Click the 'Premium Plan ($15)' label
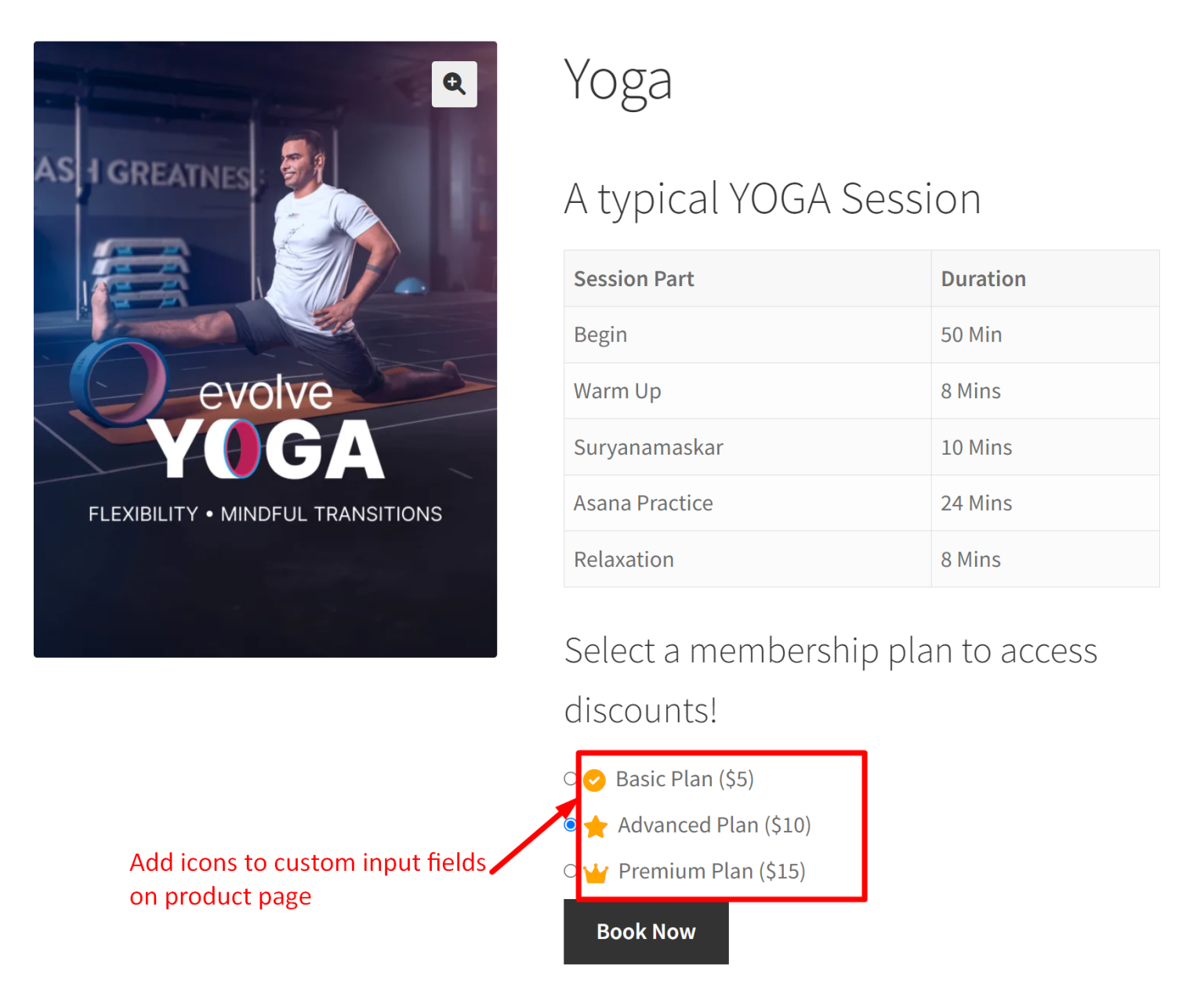Viewport: 1204px width, 983px height. [711, 871]
